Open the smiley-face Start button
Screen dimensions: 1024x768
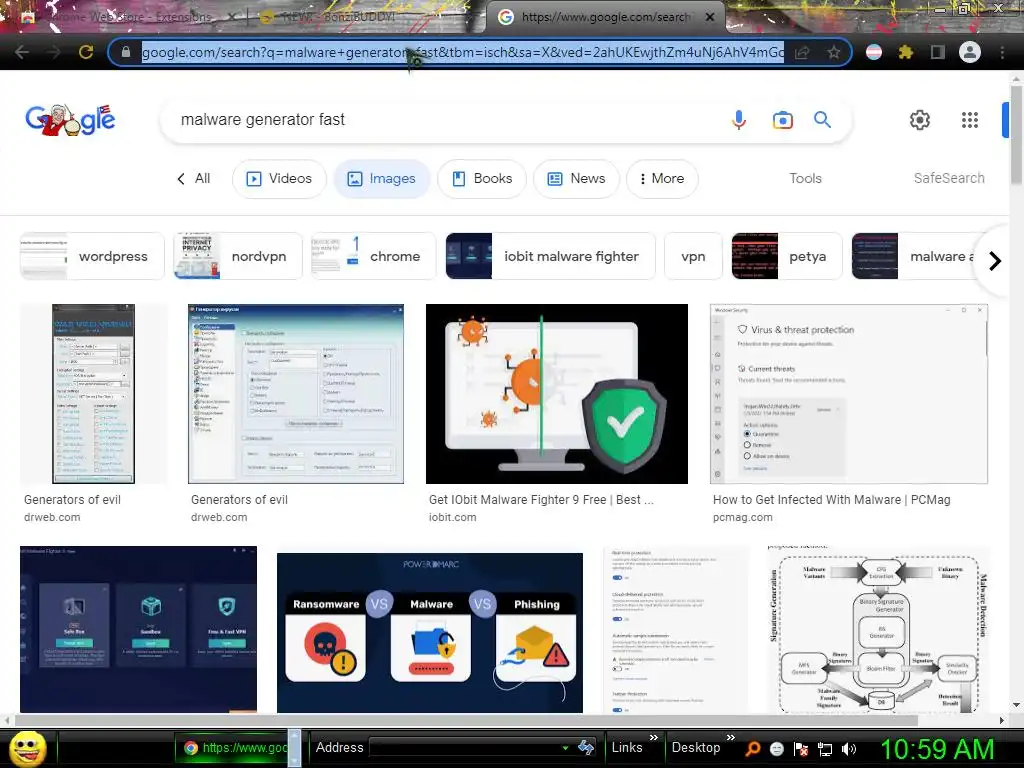(27, 749)
